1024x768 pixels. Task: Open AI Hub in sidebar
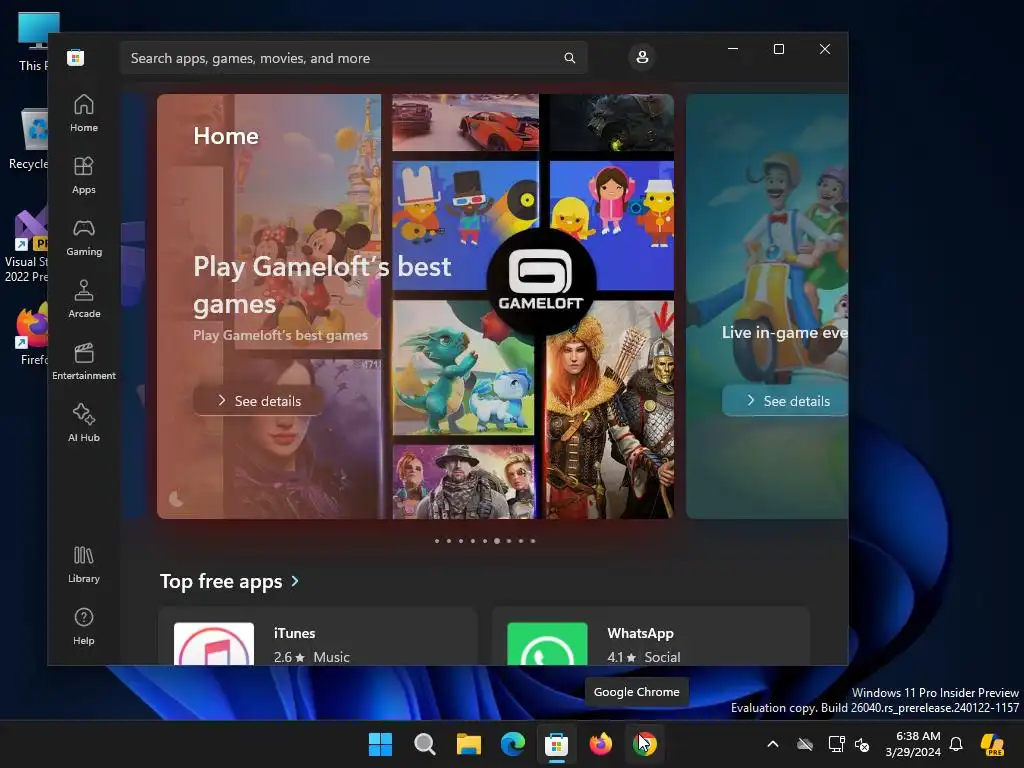(84, 423)
